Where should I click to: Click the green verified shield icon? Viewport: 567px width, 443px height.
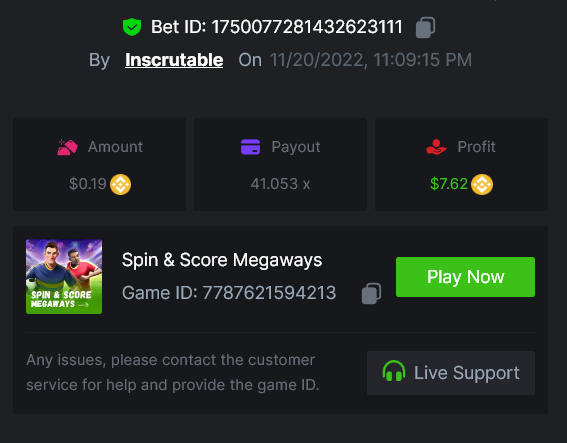pyautogui.click(x=132, y=27)
